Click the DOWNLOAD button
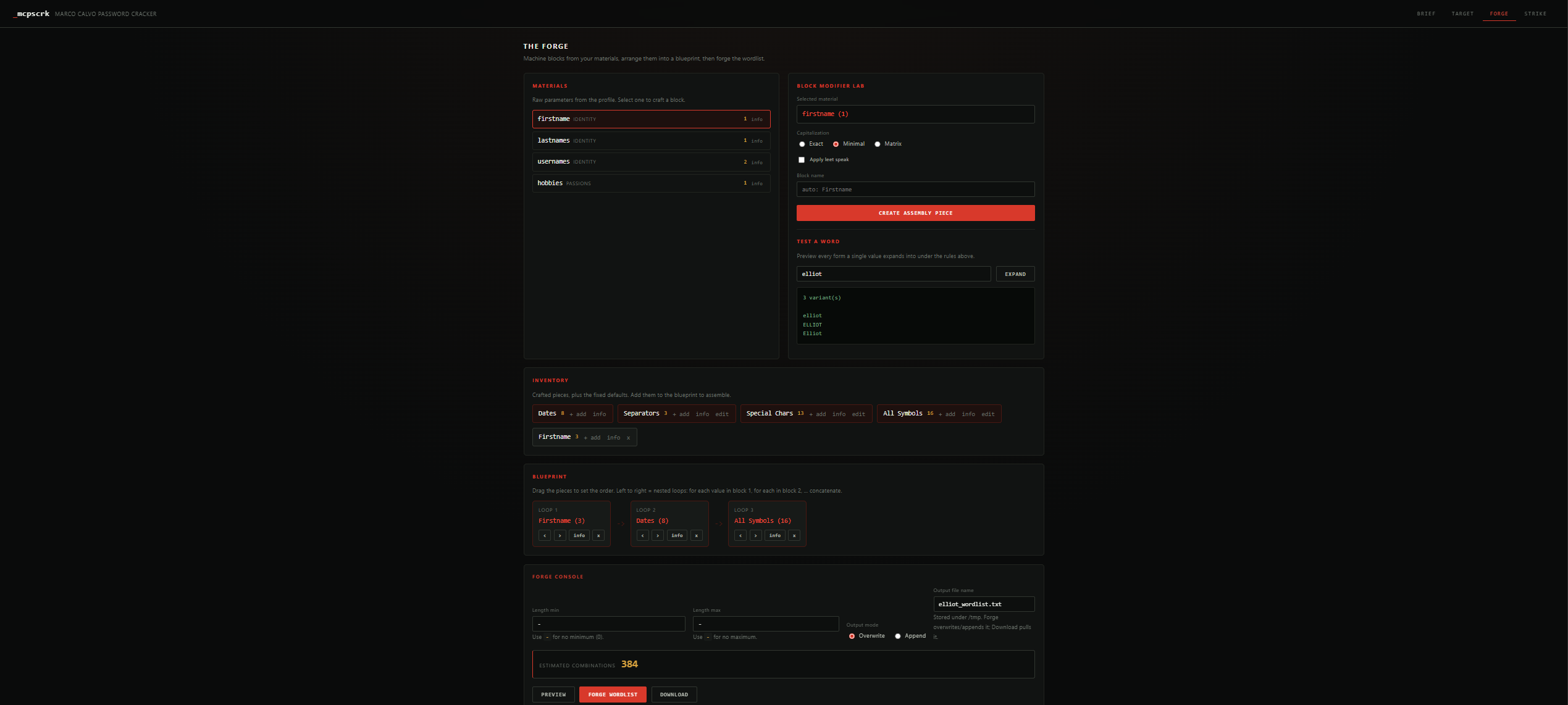Viewport: 1568px width, 705px height. 674,695
